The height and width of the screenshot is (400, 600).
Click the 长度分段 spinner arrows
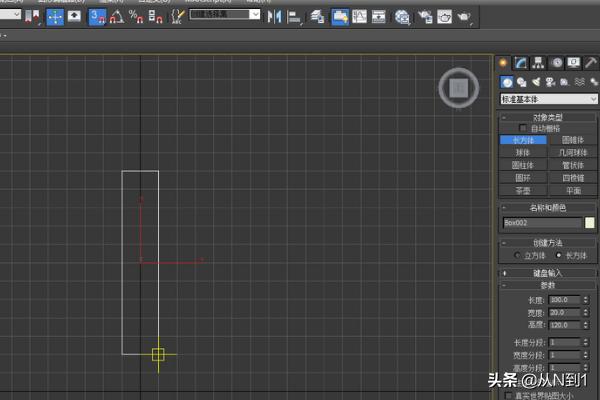click(586, 342)
